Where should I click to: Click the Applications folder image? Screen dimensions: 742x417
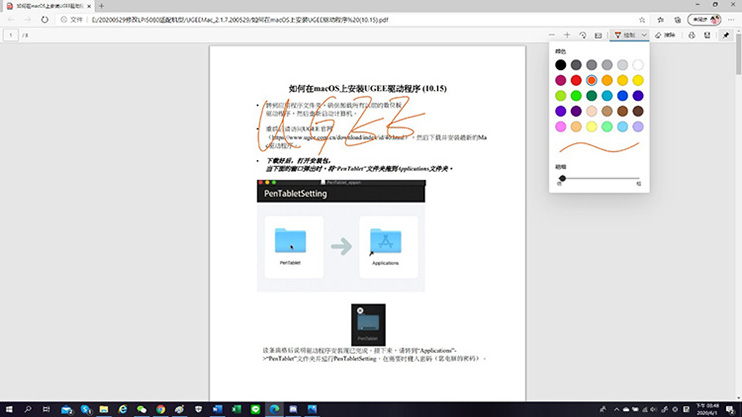click(x=385, y=241)
